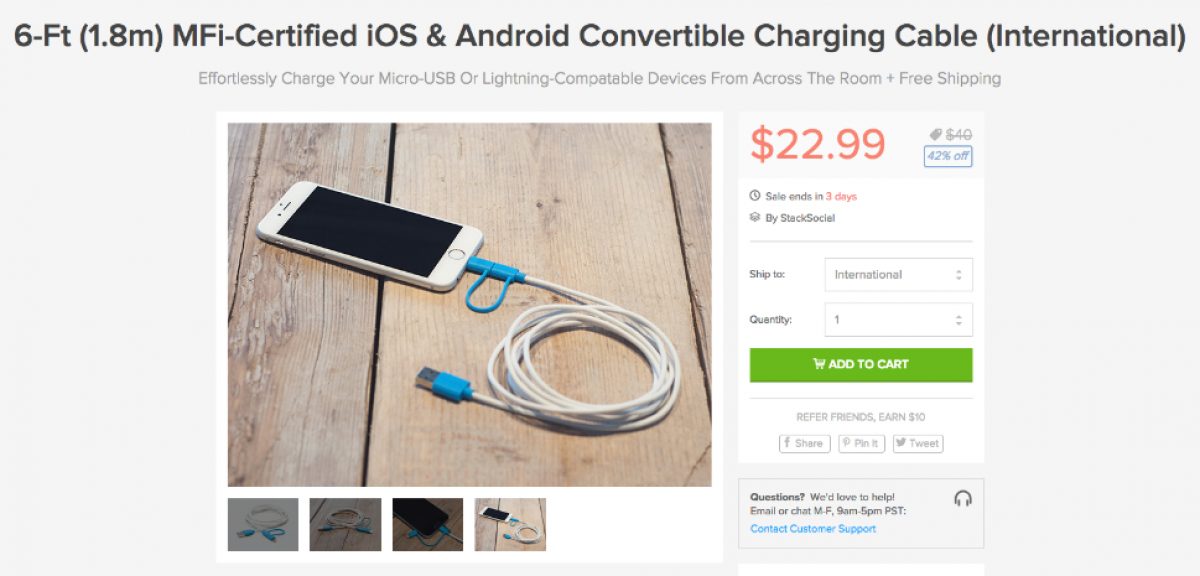Click the main product photo
Image resolution: width=1200 pixels, height=576 pixels.
point(469,304)
